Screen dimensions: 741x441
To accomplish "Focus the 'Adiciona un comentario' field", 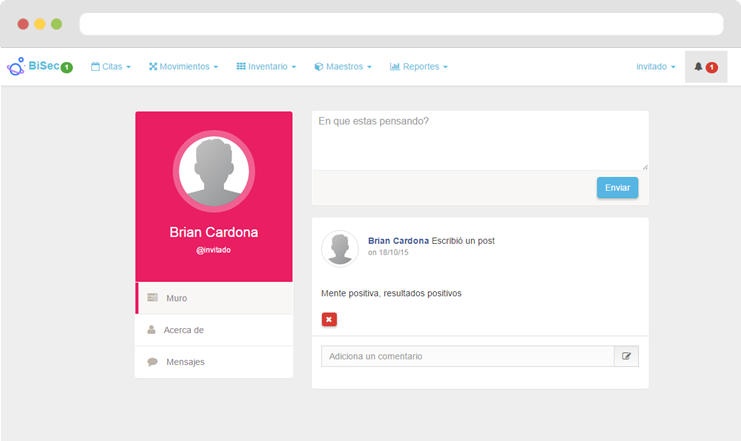I will [468, 356].
